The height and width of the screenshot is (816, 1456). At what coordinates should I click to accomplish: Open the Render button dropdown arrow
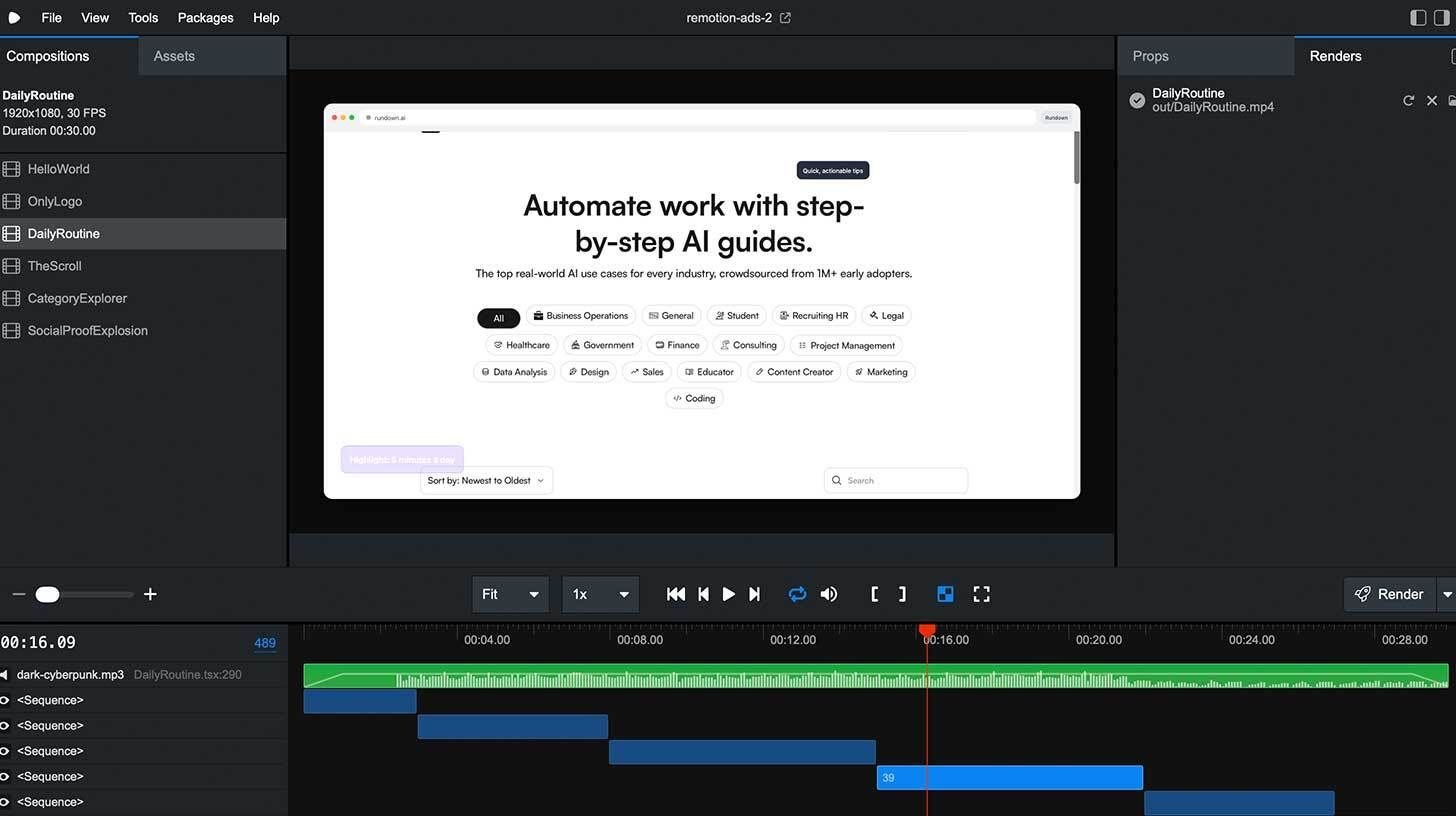tap(1447, 594)
